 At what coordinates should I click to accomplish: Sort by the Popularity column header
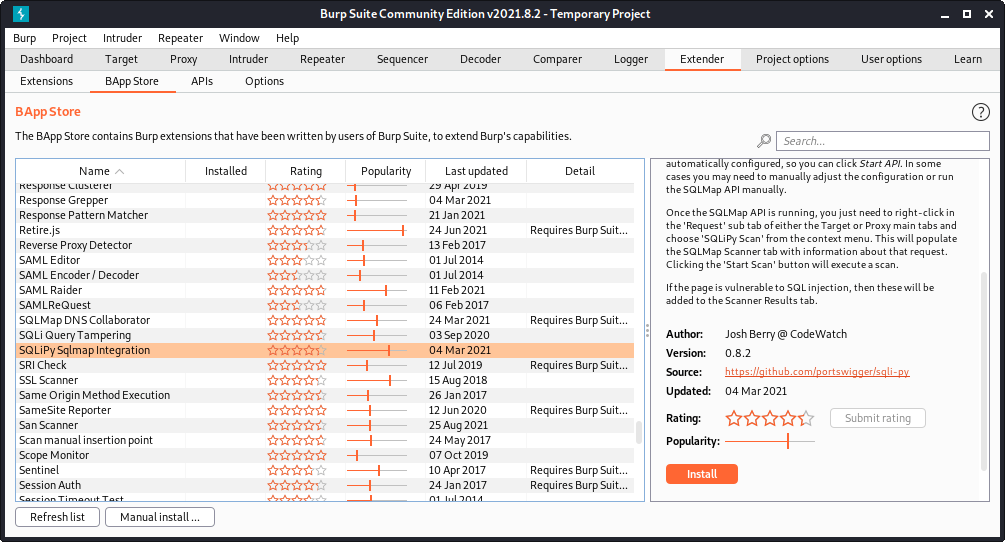pos(386,171)
